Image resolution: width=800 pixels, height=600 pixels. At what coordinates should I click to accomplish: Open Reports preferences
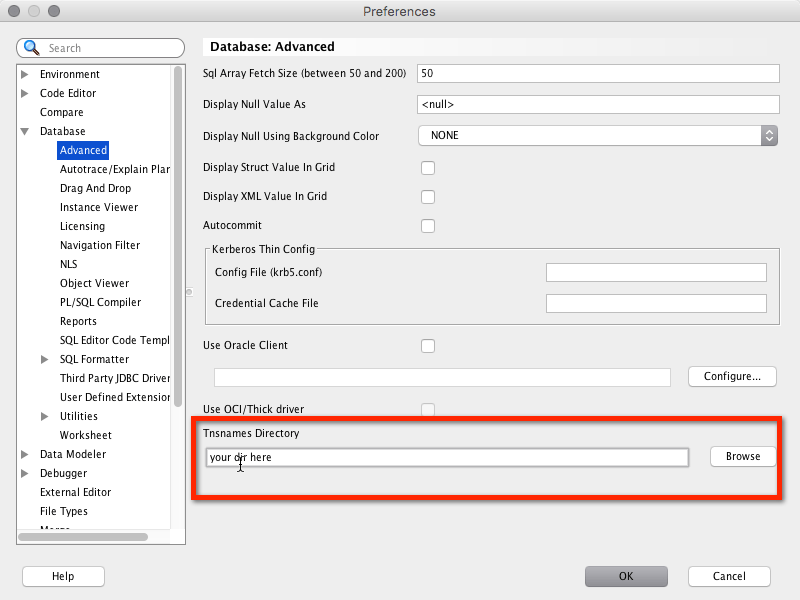tap(78, 321)
